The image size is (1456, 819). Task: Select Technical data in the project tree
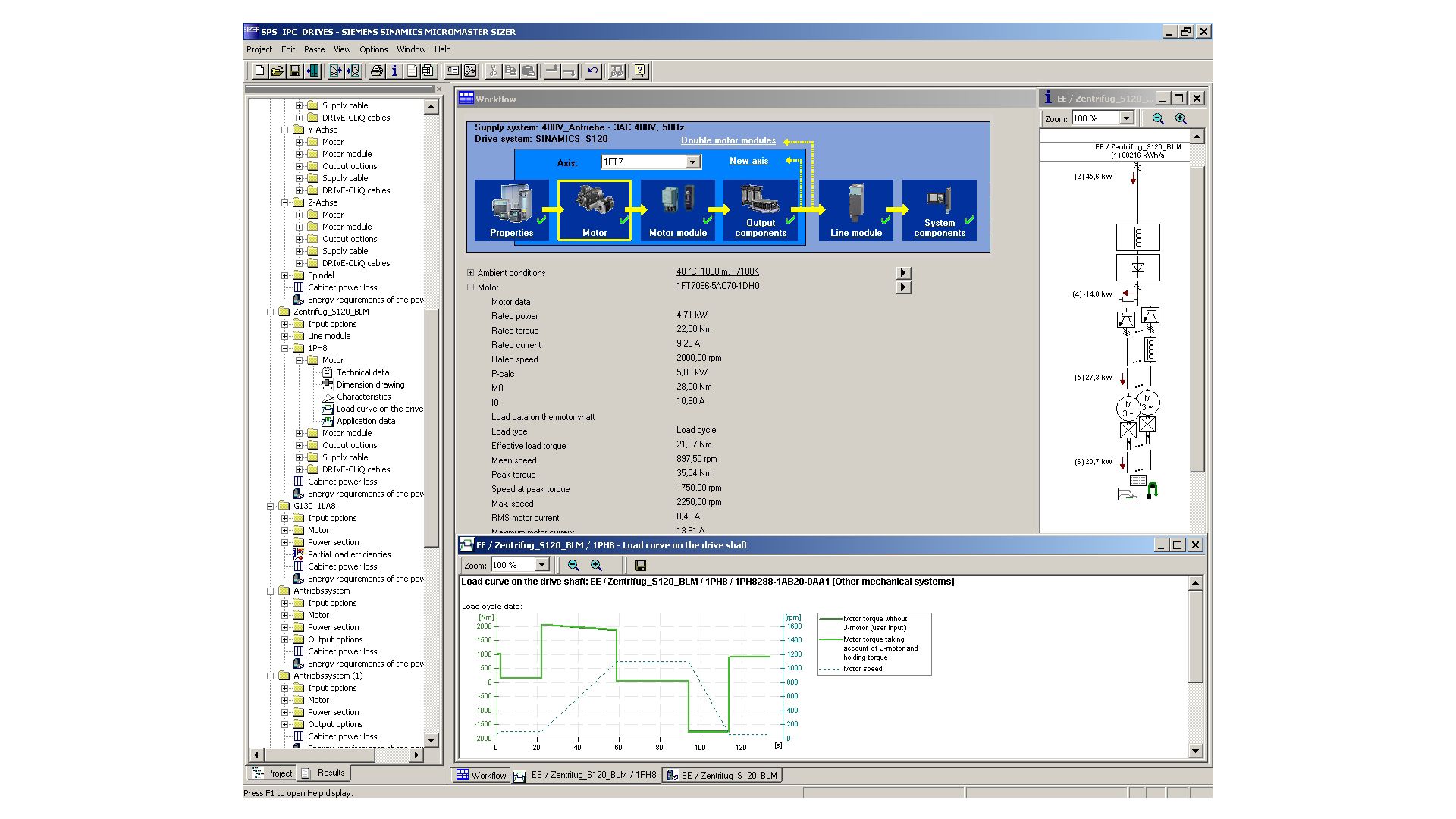(x=362, y=372)
